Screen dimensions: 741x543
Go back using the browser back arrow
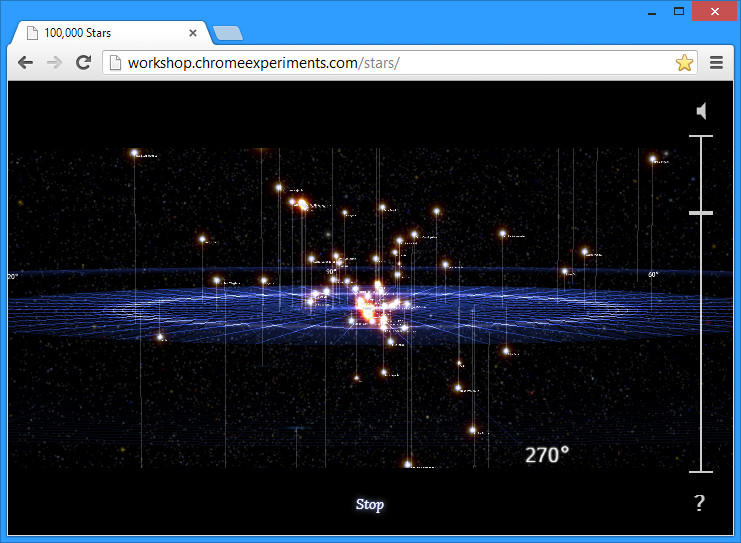26,63
